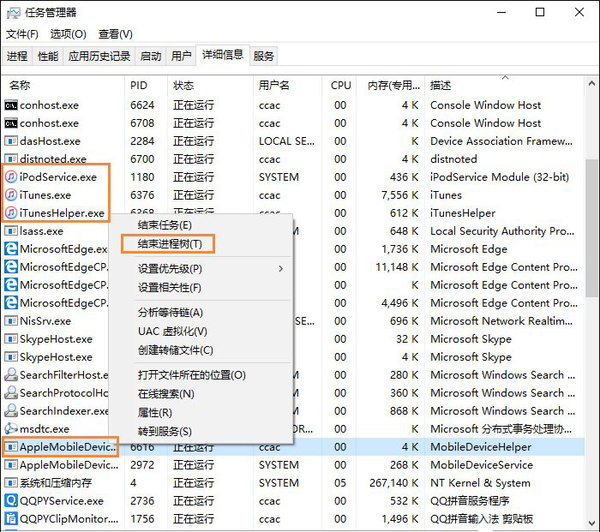Switch to the 用户 tab
Image resolution: width=600 pixels, height=532 pixels.
(x=181, y=56)
